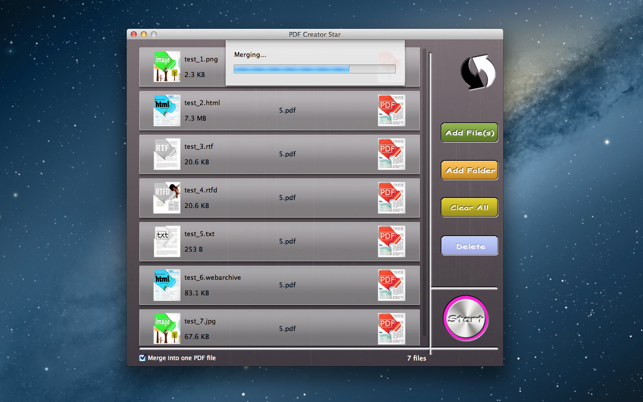The image size is (643, 402).
Task: Close the PDF Creator Star window
Action: [x=134, y=34]
